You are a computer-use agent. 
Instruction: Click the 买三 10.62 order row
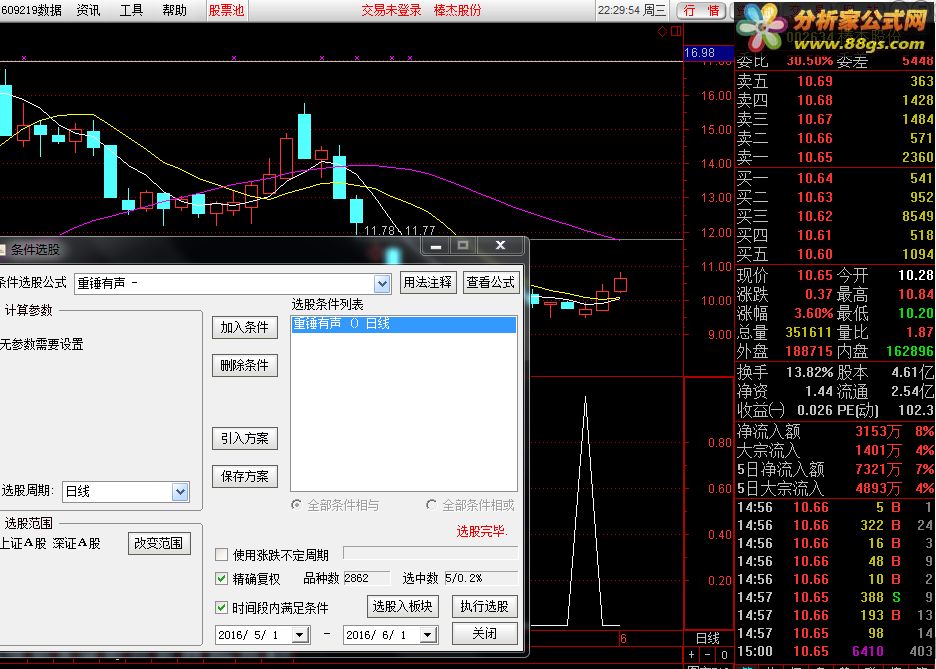pyautogui.click(x=835, y=216)
